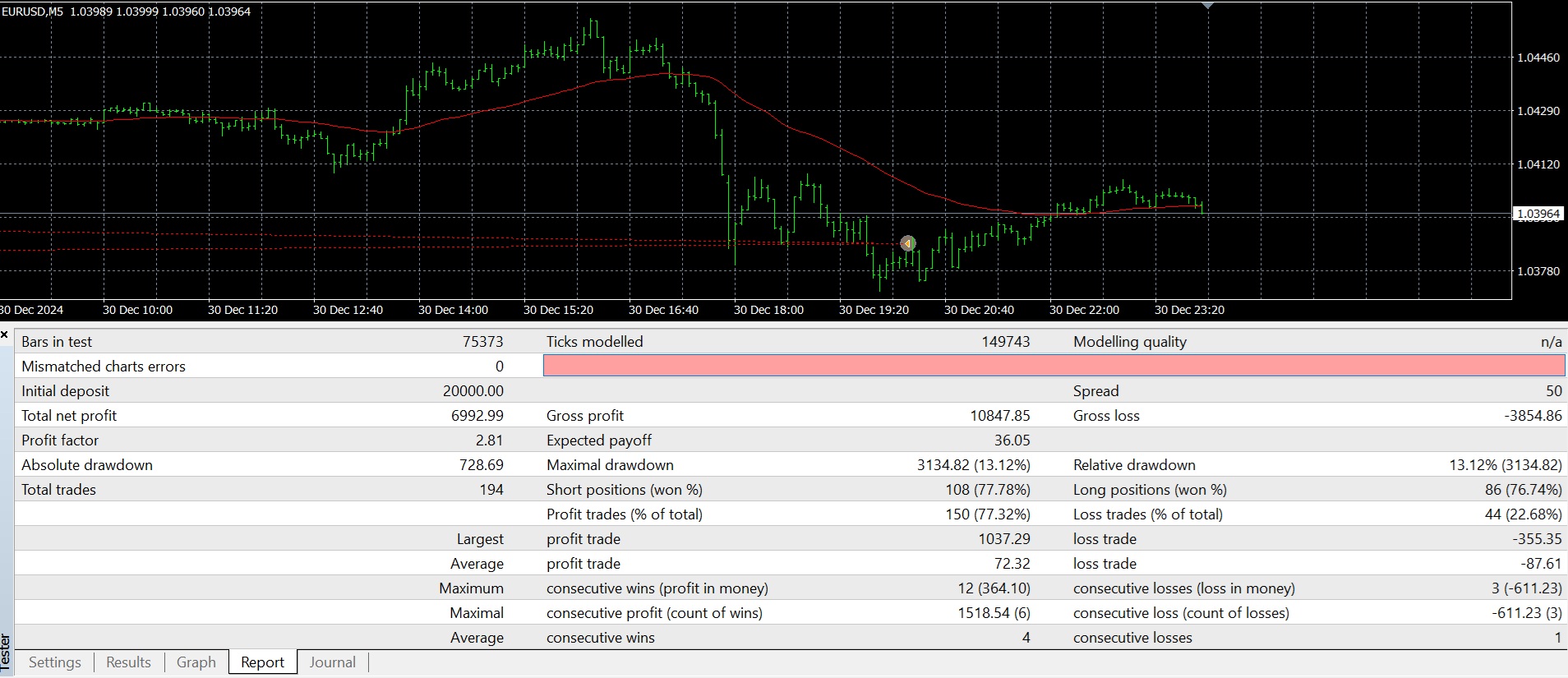The height and width of the screenshot is (678, 1568).
Task: Click the Profit factor value 2.81
Action: (x=490, y=440)
